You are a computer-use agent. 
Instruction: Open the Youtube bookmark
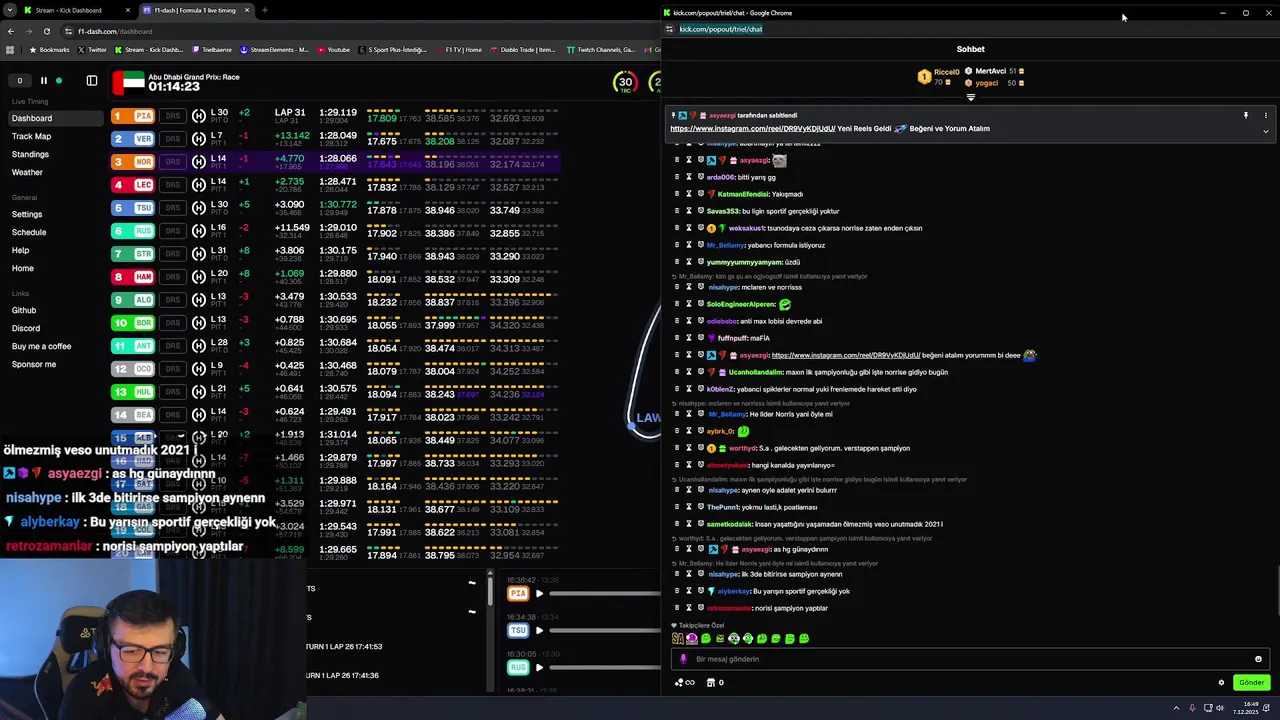coord(334,49)
